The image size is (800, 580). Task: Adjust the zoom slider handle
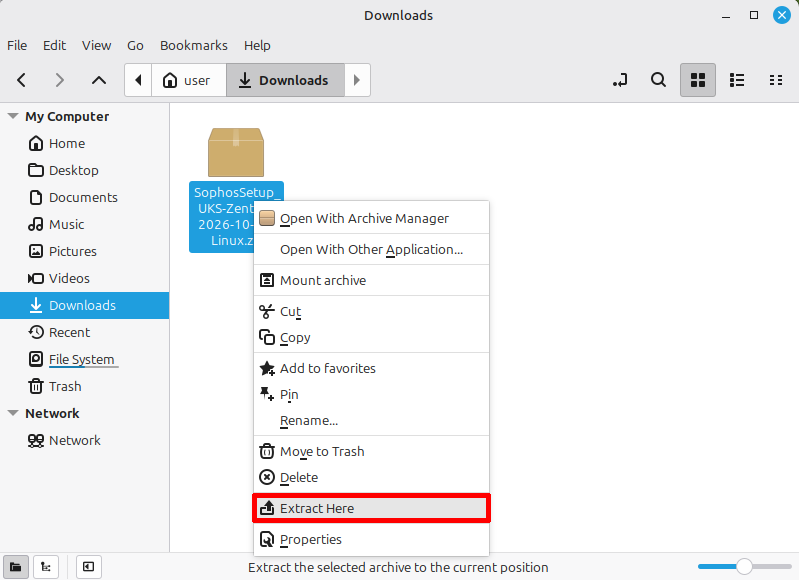tap(744, 566)
